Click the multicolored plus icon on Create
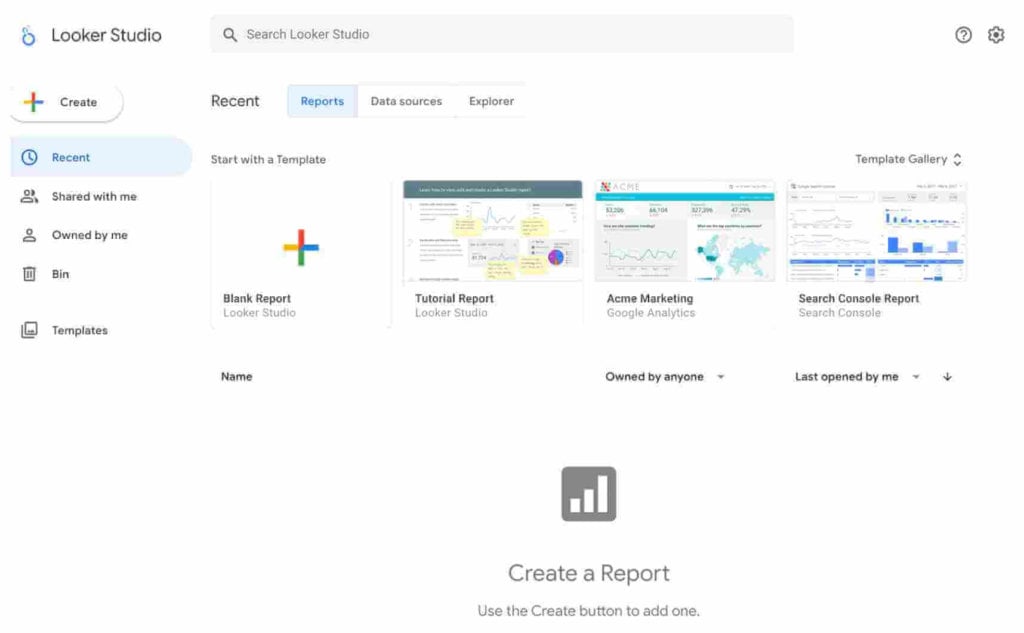The height and width of the screenshot is (633, 1024). [33, 101]
